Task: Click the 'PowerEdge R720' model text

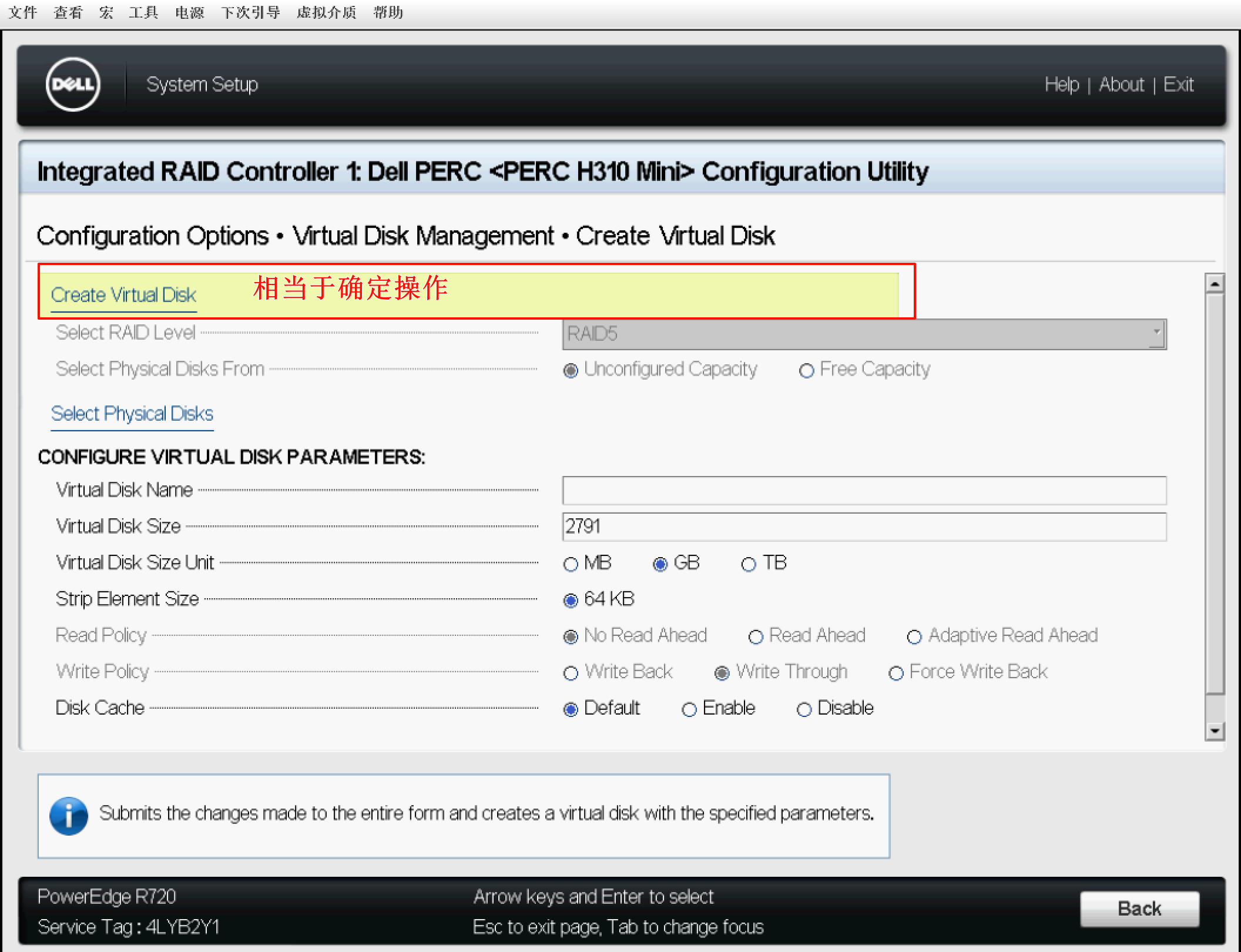Action: click(107, 897)
